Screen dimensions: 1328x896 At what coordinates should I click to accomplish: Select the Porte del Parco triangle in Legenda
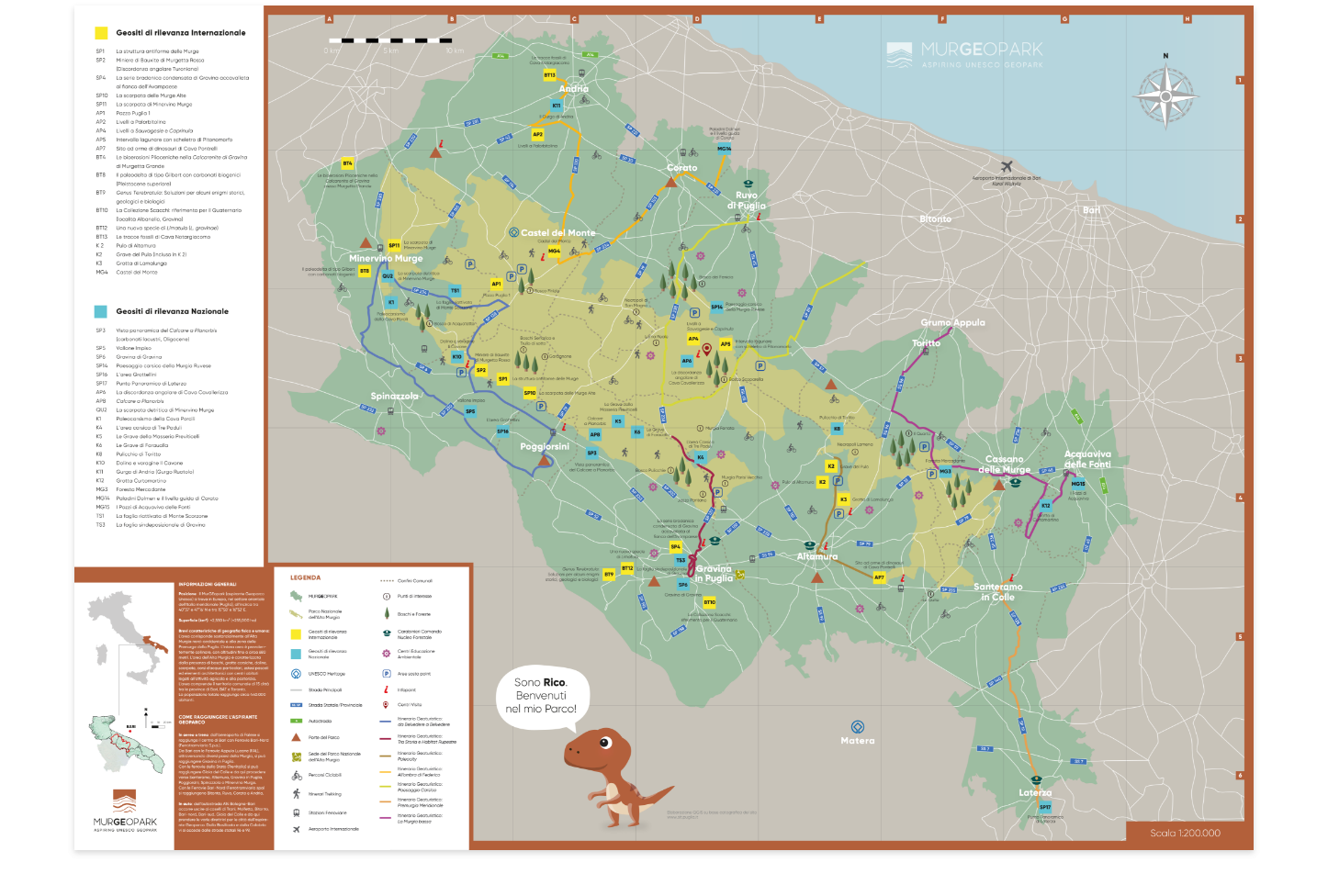[x=296, y=737]
